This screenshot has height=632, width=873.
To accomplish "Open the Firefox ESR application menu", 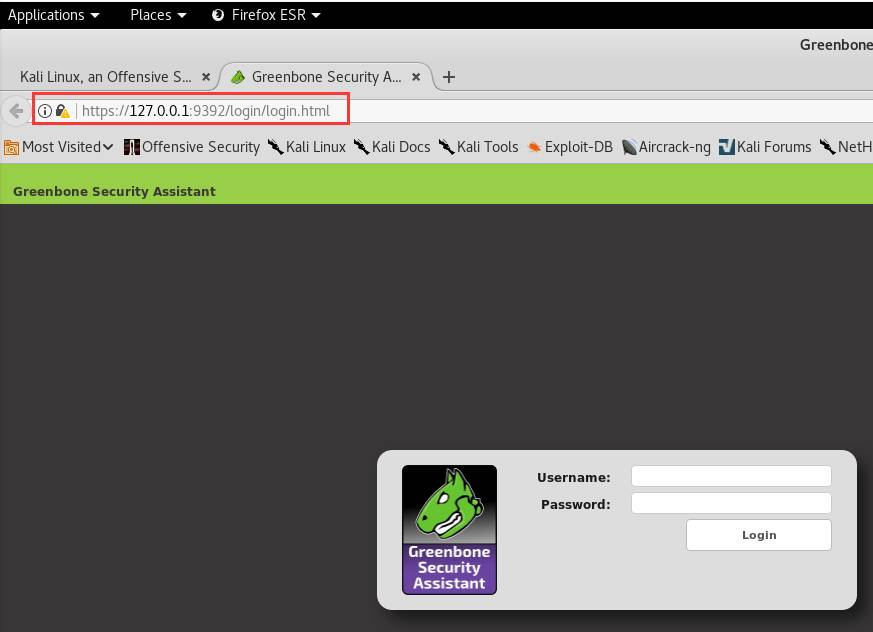I will (x=266, y=15).
